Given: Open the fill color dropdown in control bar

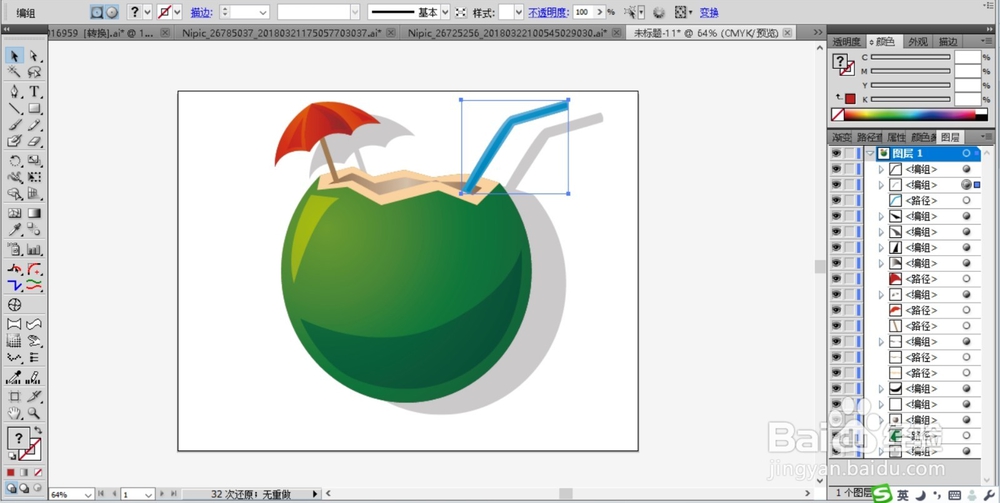Looking at the screenshot, I should pyautogui.click(x=147, y=12).
